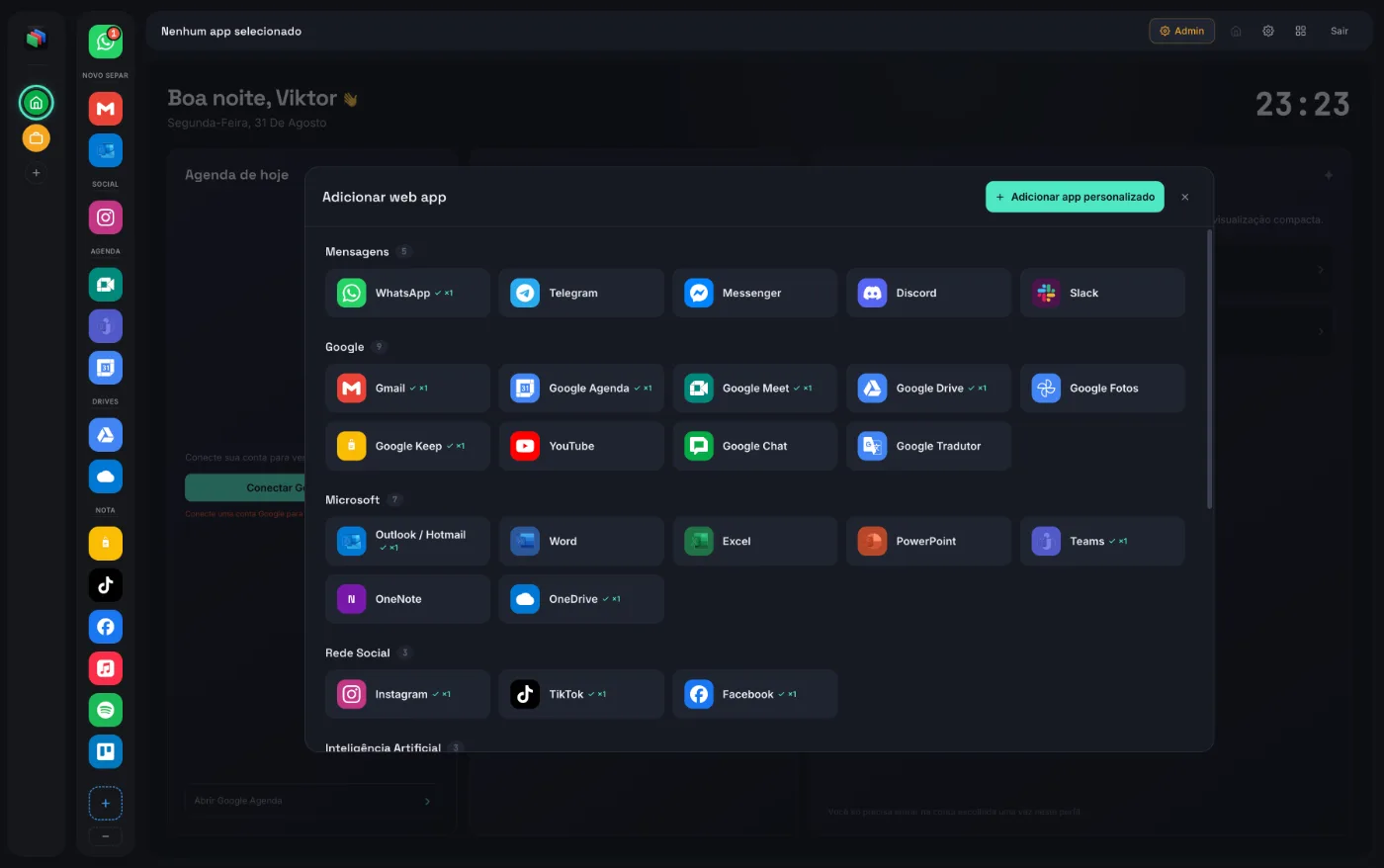Click the dialog's vertical scrollbar
This screenshot has width=1384, height=868.
(x=1209, y=369)
